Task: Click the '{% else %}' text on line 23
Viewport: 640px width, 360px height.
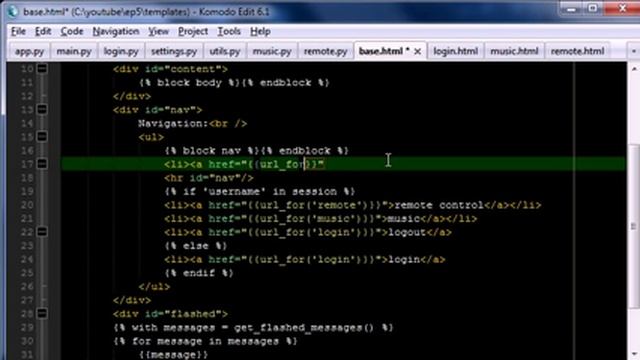Action: 196,246
